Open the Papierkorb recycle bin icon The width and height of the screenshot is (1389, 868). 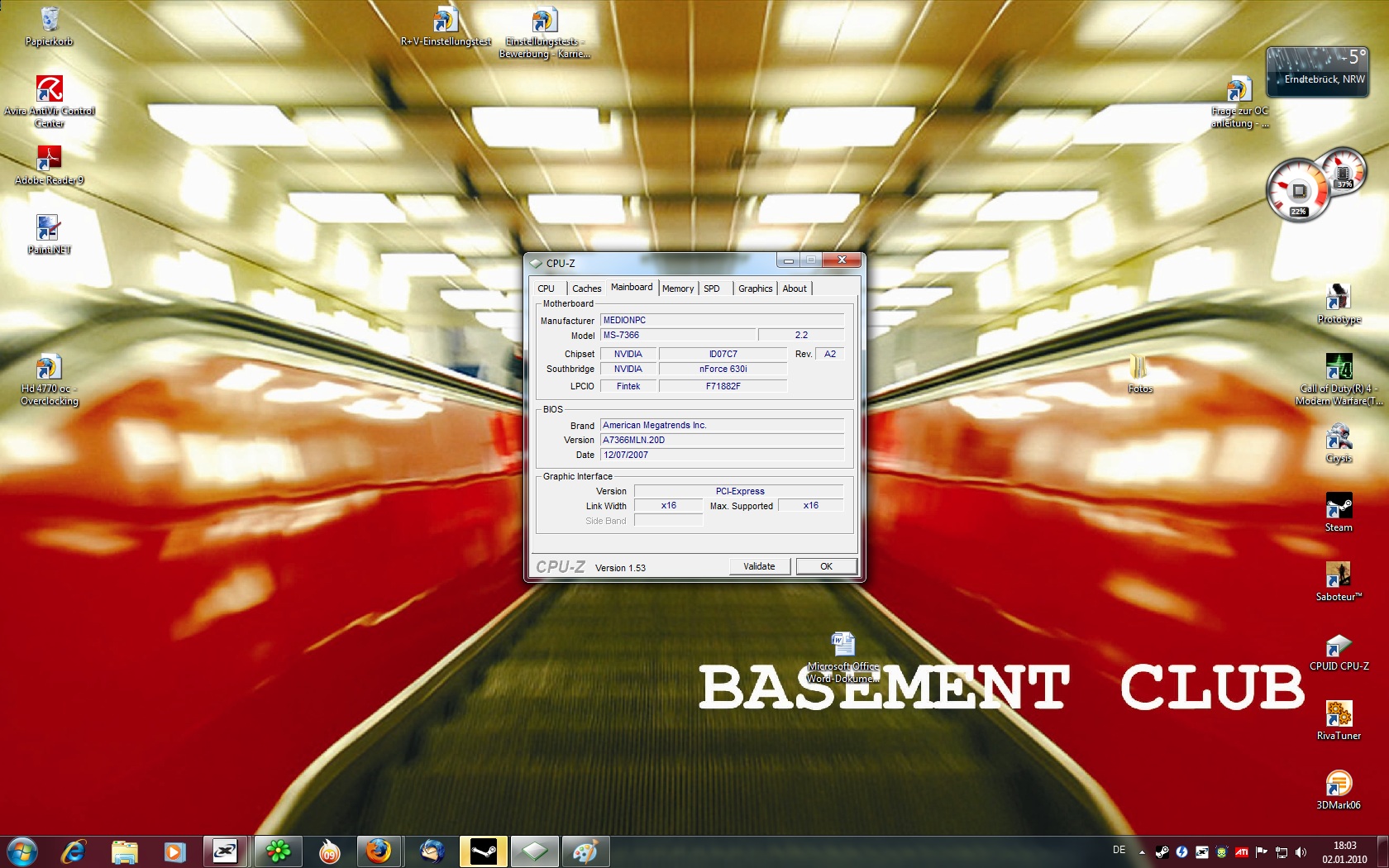(x=49, y=26)
